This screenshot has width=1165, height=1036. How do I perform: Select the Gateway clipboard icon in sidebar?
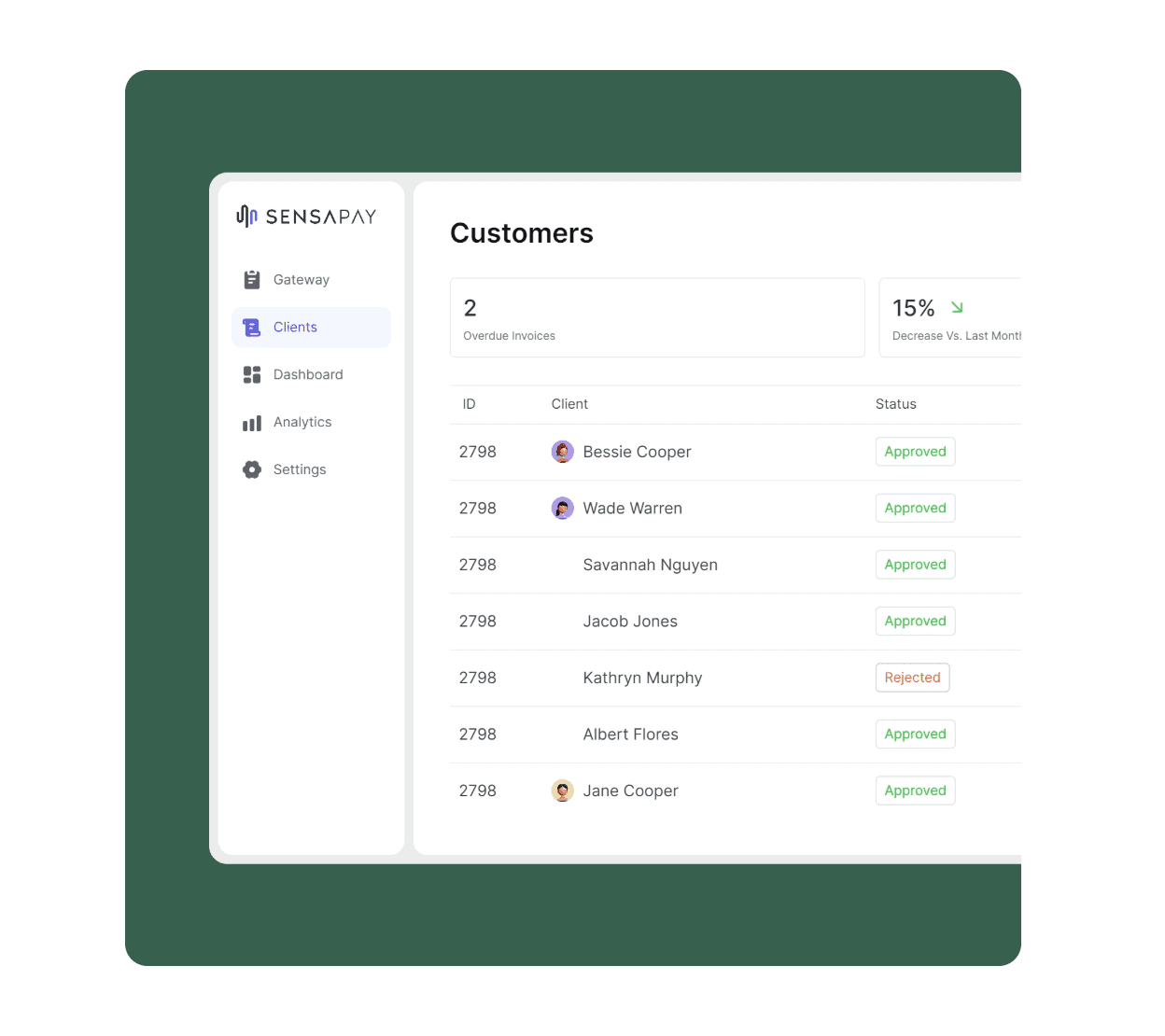point(251,279)
